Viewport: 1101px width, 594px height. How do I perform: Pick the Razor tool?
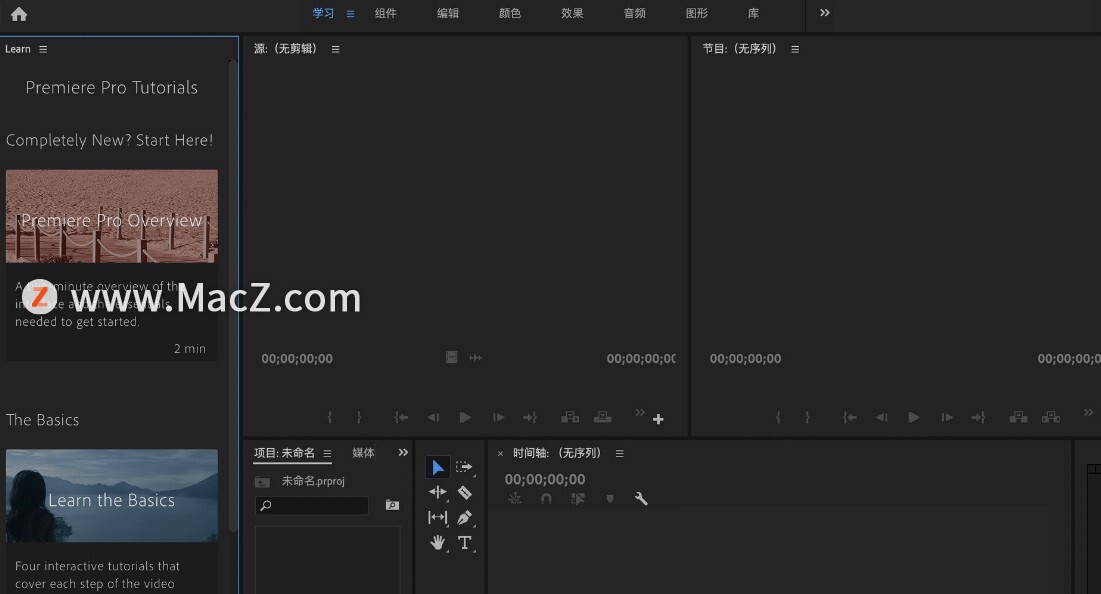pos(464,493)
